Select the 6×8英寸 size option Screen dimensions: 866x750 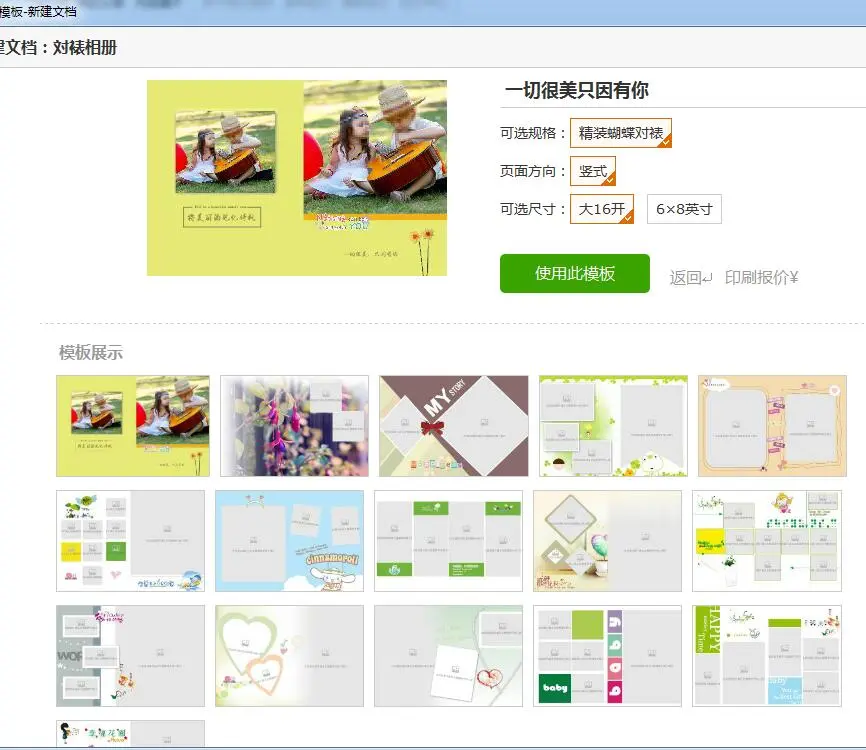coord(686,210)
